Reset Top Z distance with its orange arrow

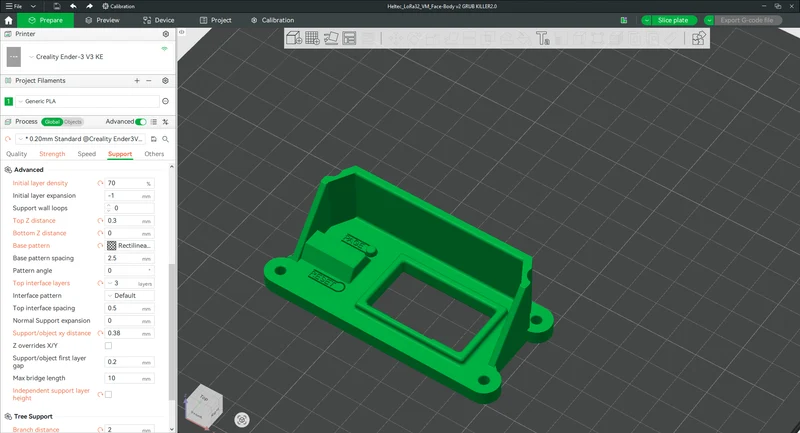100,221
